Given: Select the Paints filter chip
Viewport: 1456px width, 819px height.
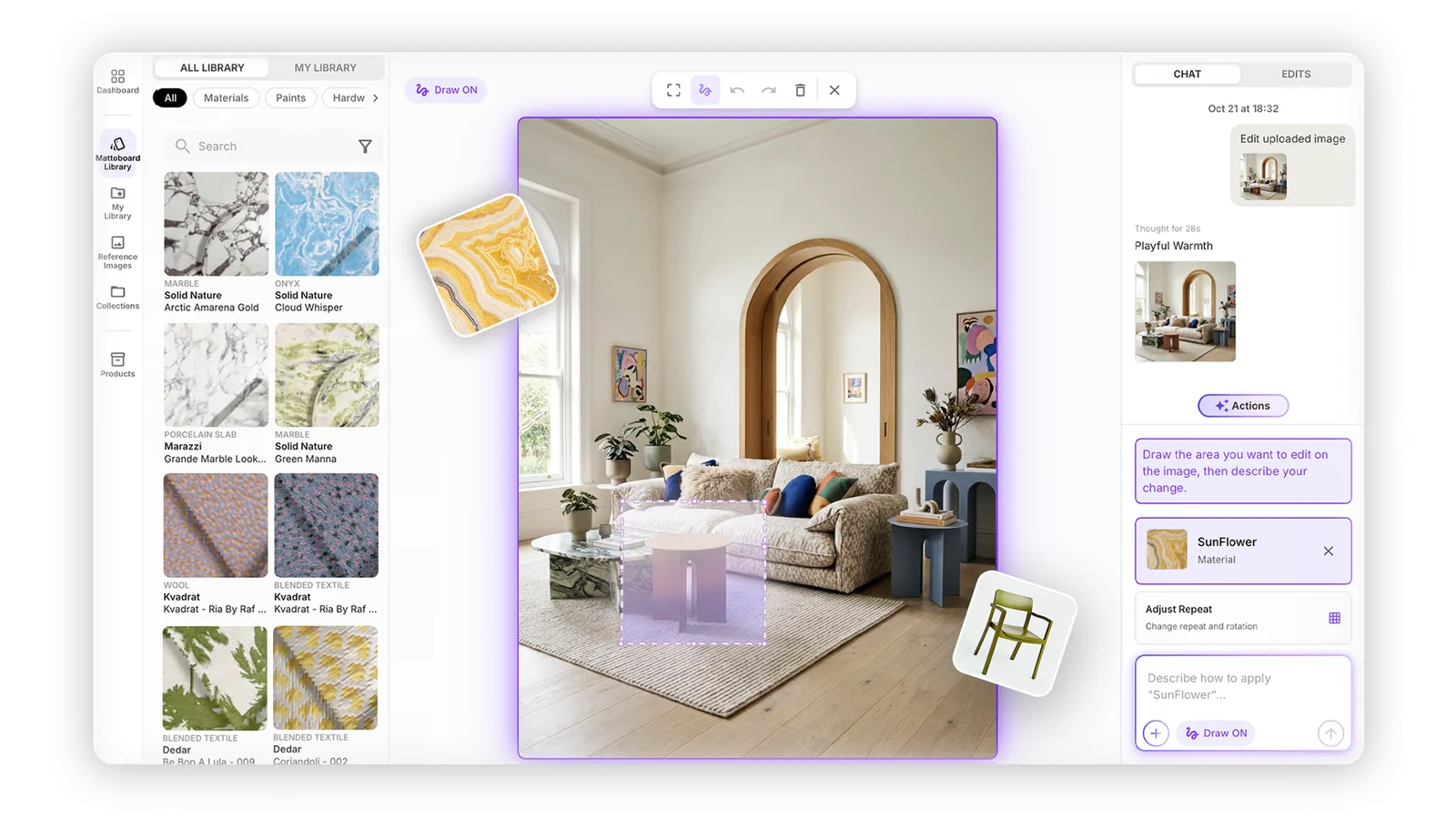Looking at the screenshot, I should click(290, 98).
